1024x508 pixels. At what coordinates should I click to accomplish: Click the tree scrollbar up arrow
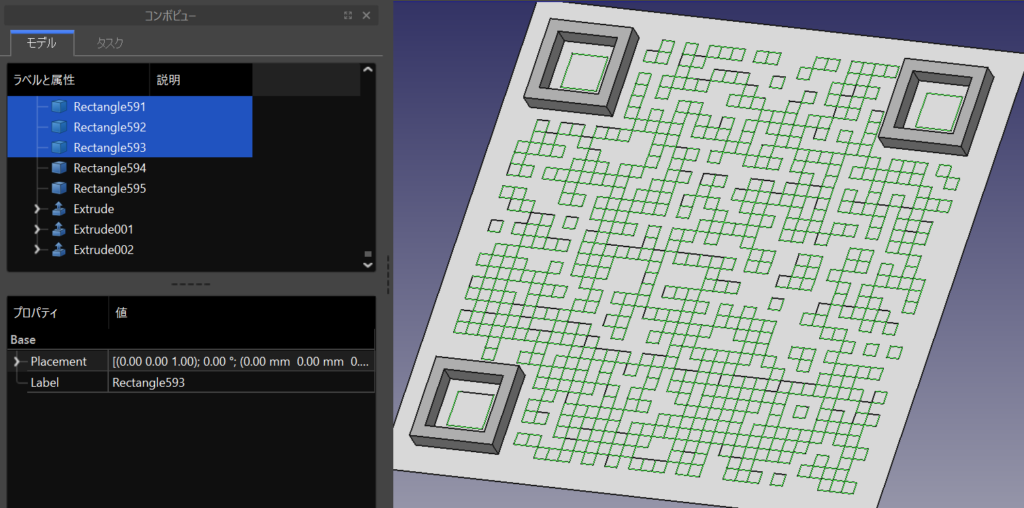pyautogui.click(x=368, y=69)
